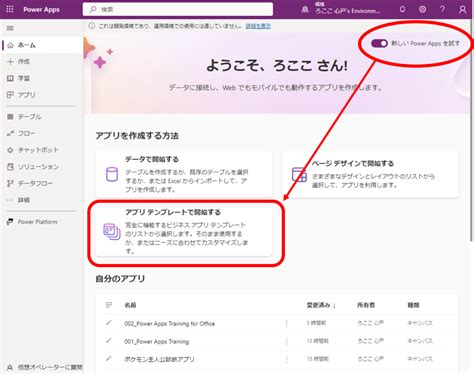Open チャットボット in sidebar
This screenshot has width=474, height=374.
tap(42, 150)
